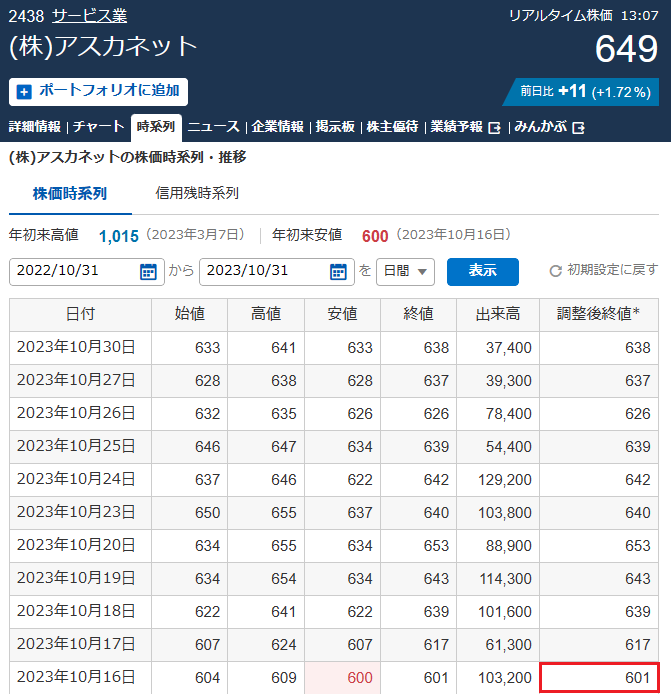Open the 企業情報 menu item
Screen dimensions: 671x694
277,127
